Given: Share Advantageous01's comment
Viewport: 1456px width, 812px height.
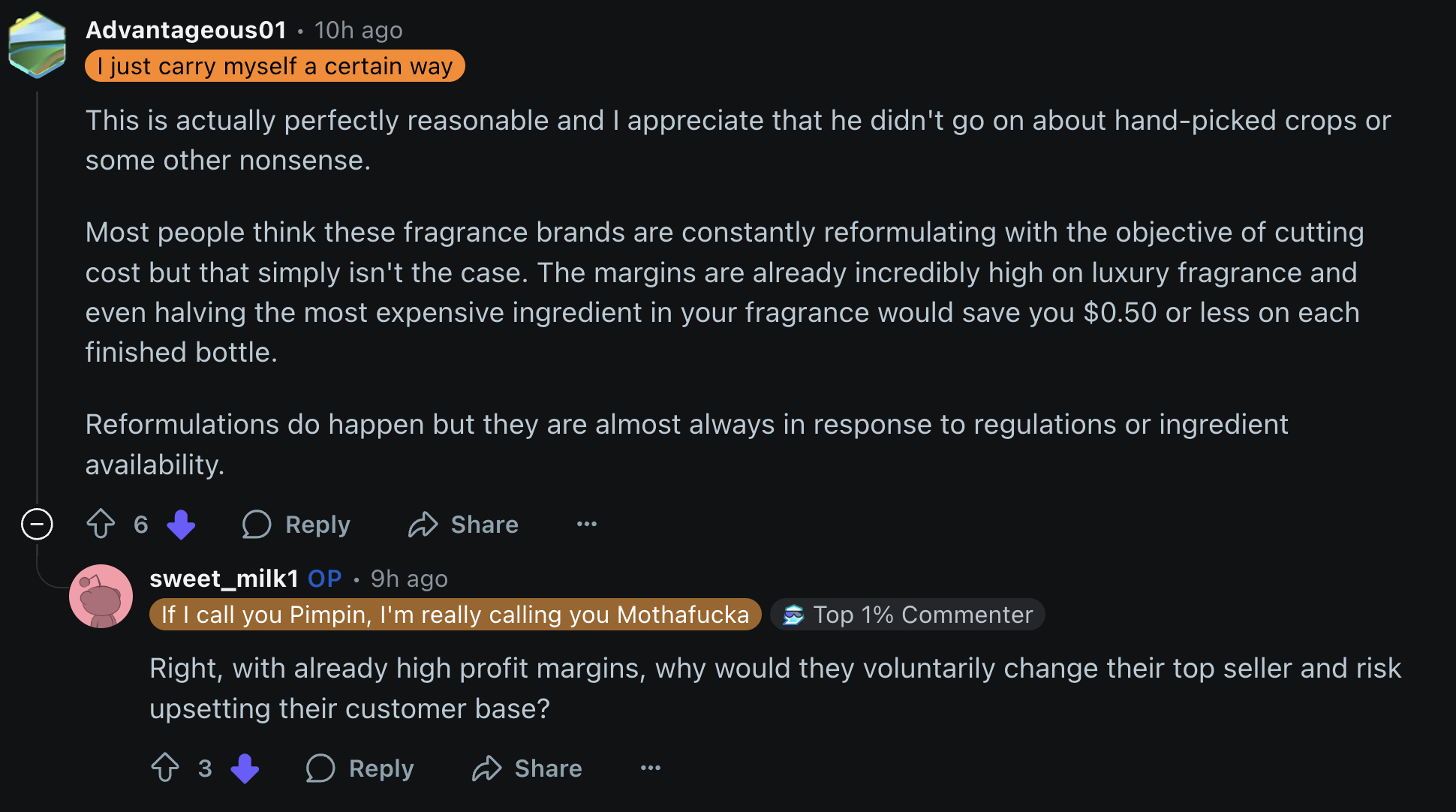Looking at the screenshot, I should (x=463, y=524).
